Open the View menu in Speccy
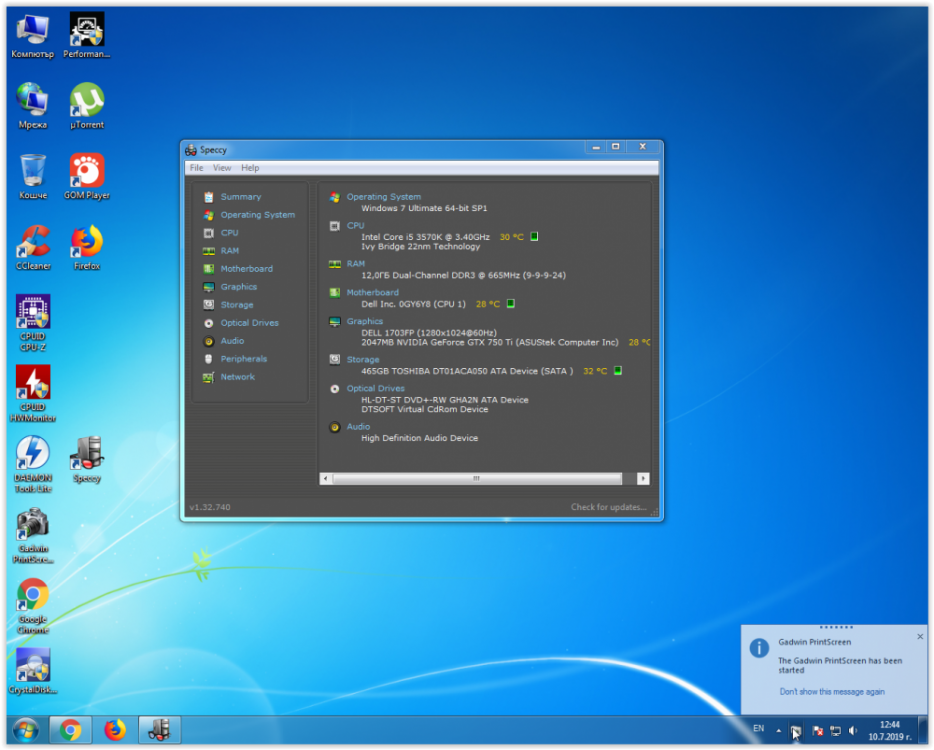Image resolution: width=934 pixels, height=750 pixels. pyautogui.click(x=222, y=168)
